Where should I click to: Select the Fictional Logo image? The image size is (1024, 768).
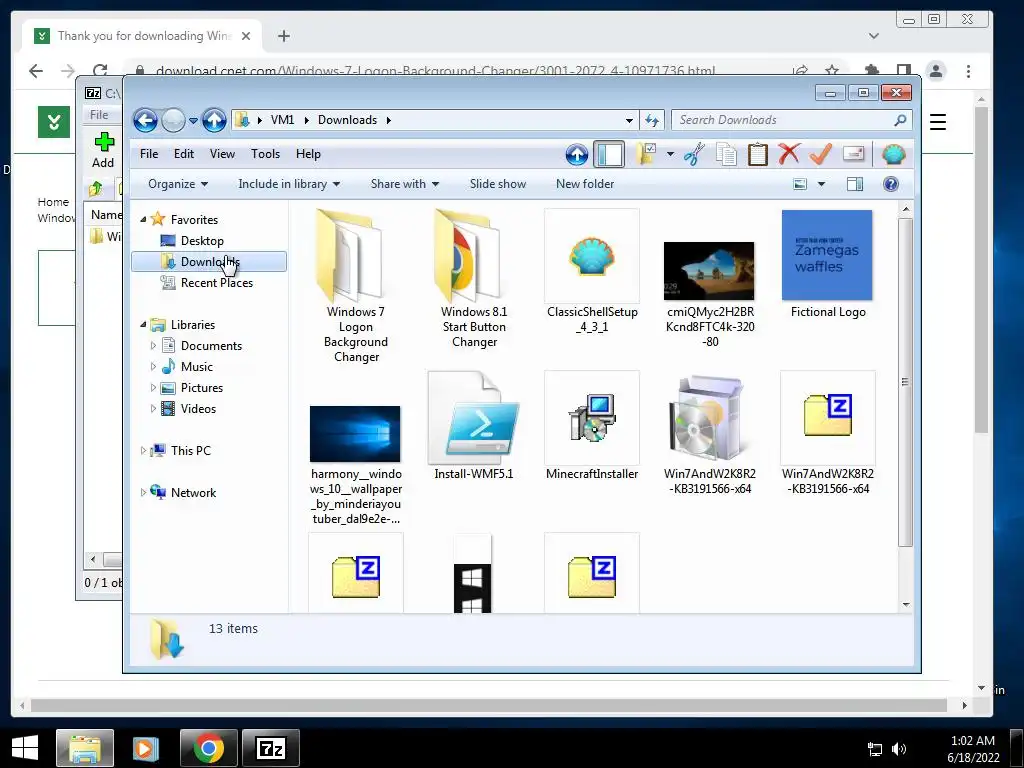pyautogui.click(x=827, y=264)
